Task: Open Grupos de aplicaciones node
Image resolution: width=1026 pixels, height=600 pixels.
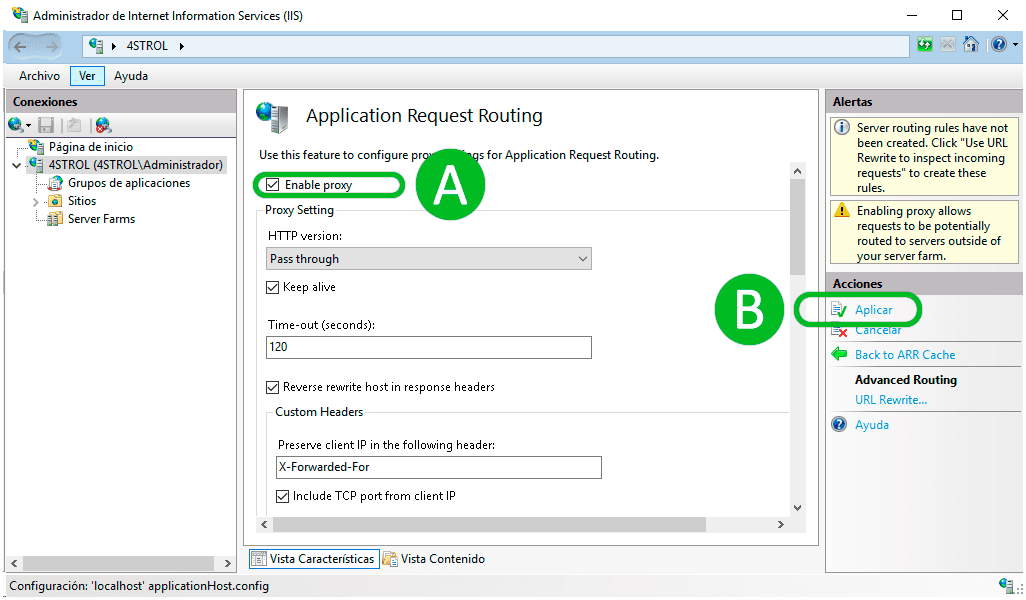Action: 129,183
